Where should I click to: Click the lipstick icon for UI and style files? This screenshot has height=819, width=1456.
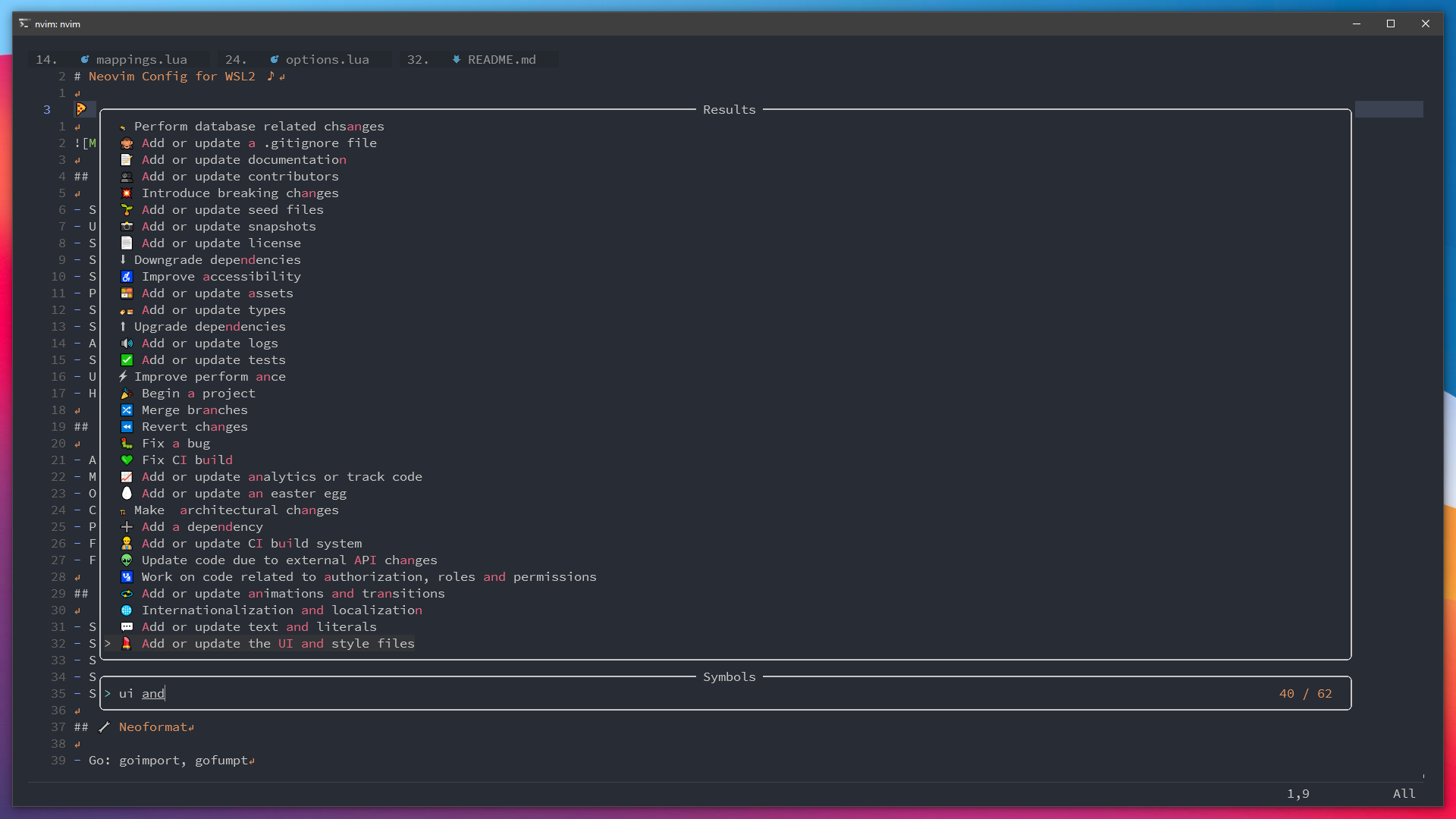(x=127, y=644)
